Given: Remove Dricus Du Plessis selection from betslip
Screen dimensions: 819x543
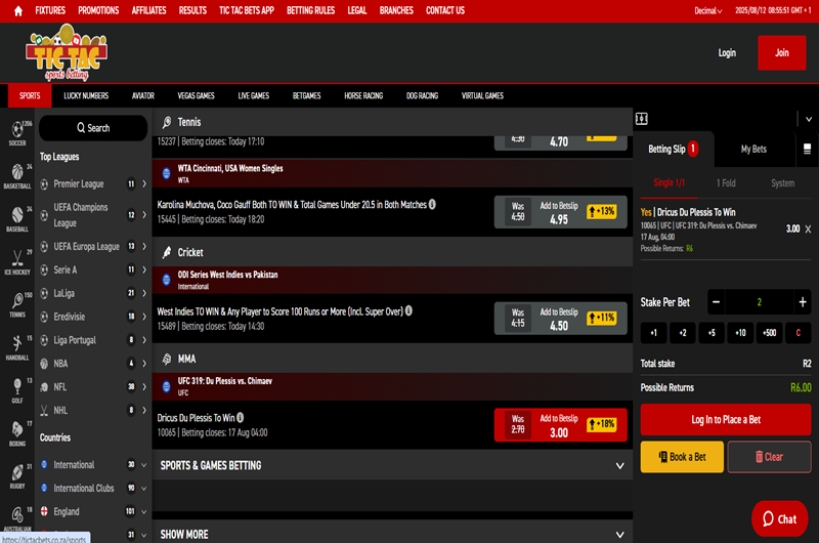Looking at the screenshot, I should (x=808, y=229).
